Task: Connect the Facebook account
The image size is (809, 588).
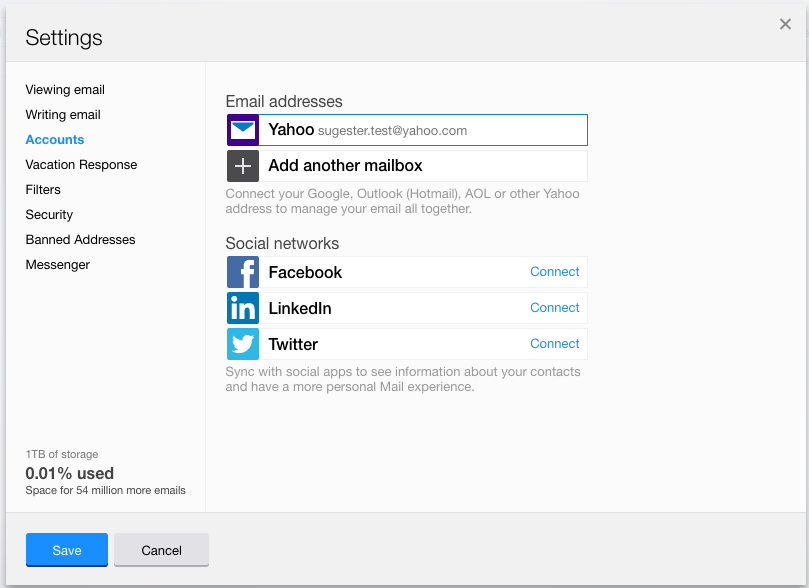Action: [x=554, y=272]
